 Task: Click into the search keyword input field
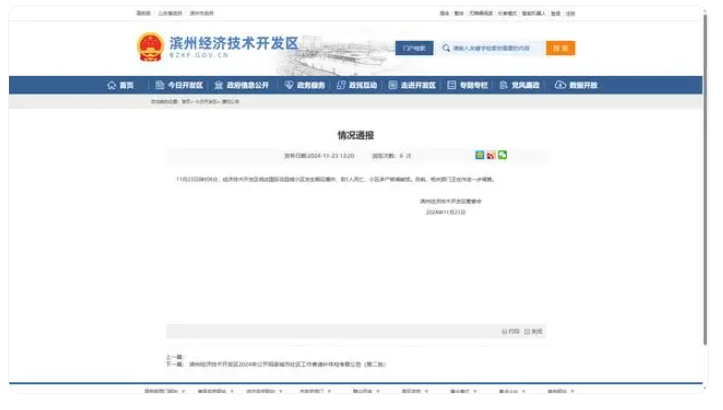pyautogui.click(x=495, y=48)
